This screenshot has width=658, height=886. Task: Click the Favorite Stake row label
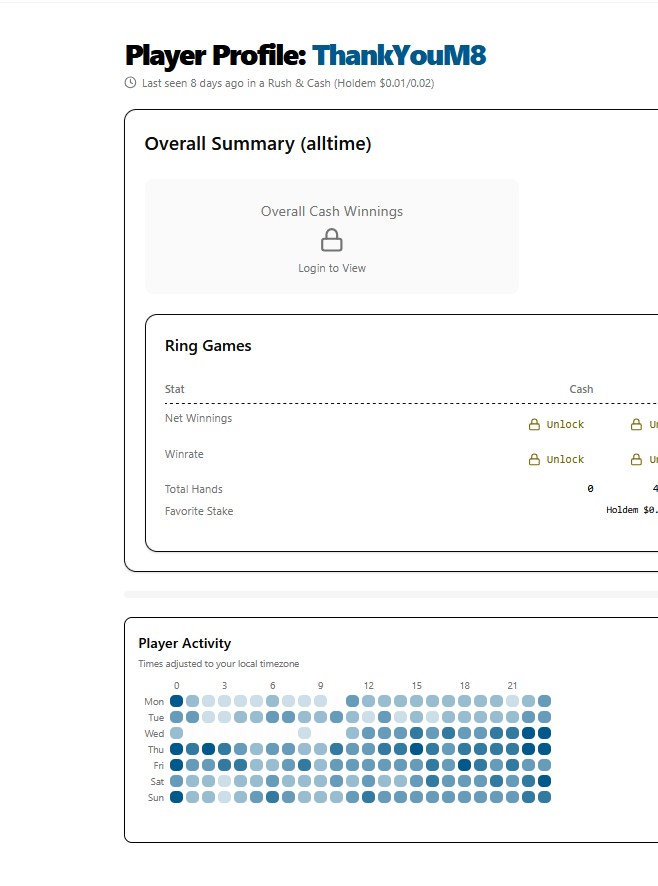pyautogui.click(x=199, y=511)
